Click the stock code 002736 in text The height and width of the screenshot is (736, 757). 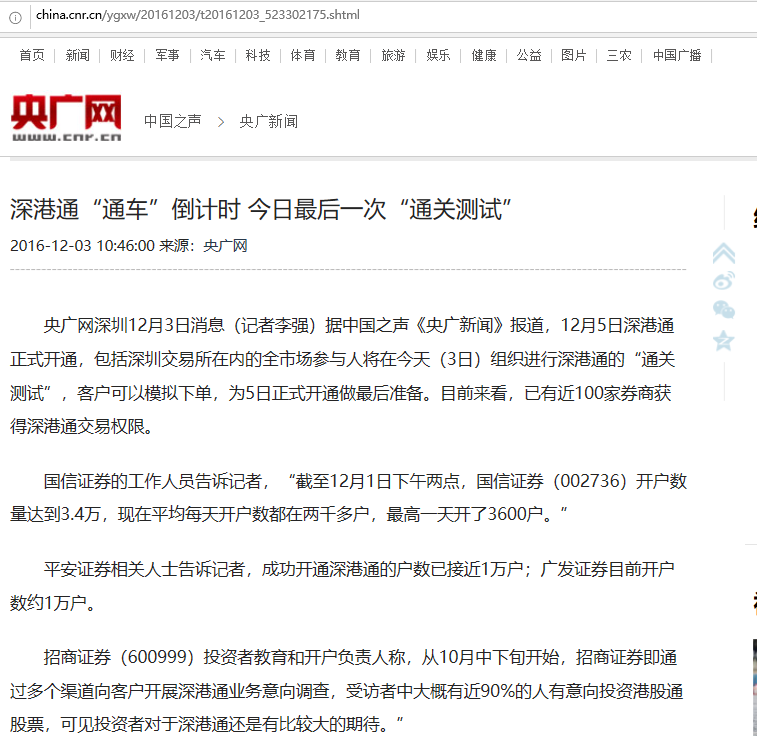(589, 481)
